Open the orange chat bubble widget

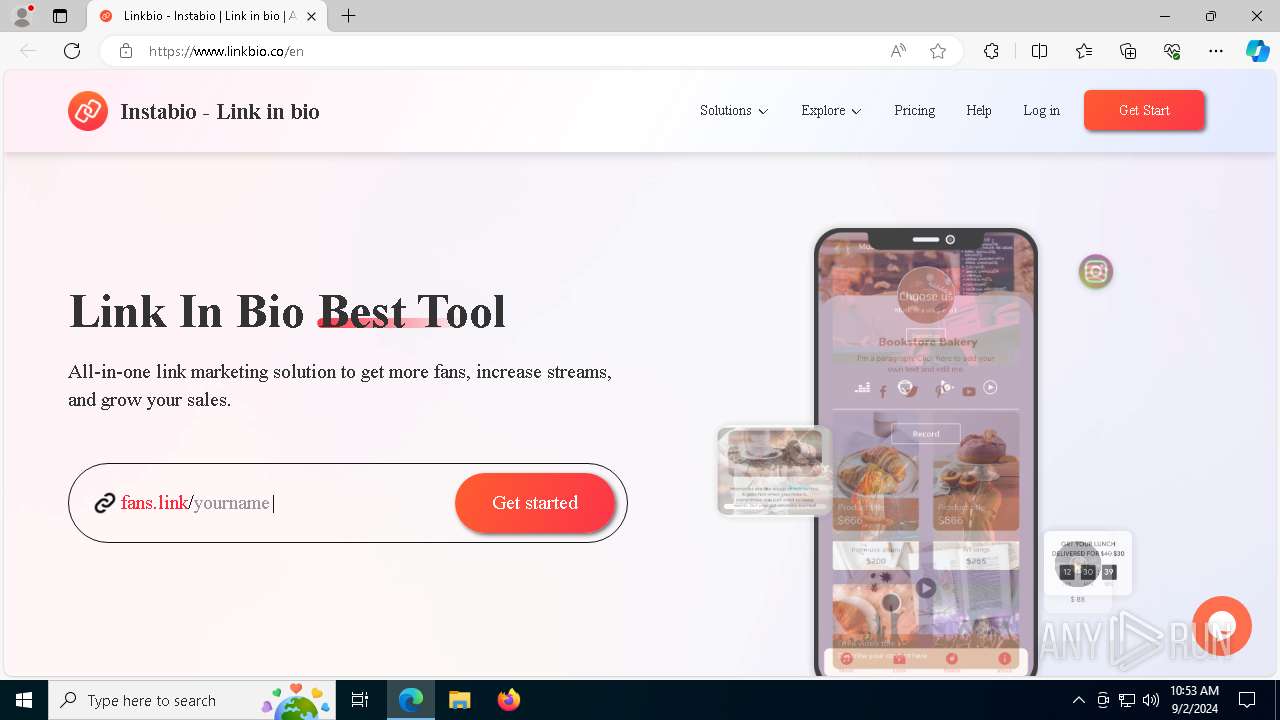[1222, 626]
